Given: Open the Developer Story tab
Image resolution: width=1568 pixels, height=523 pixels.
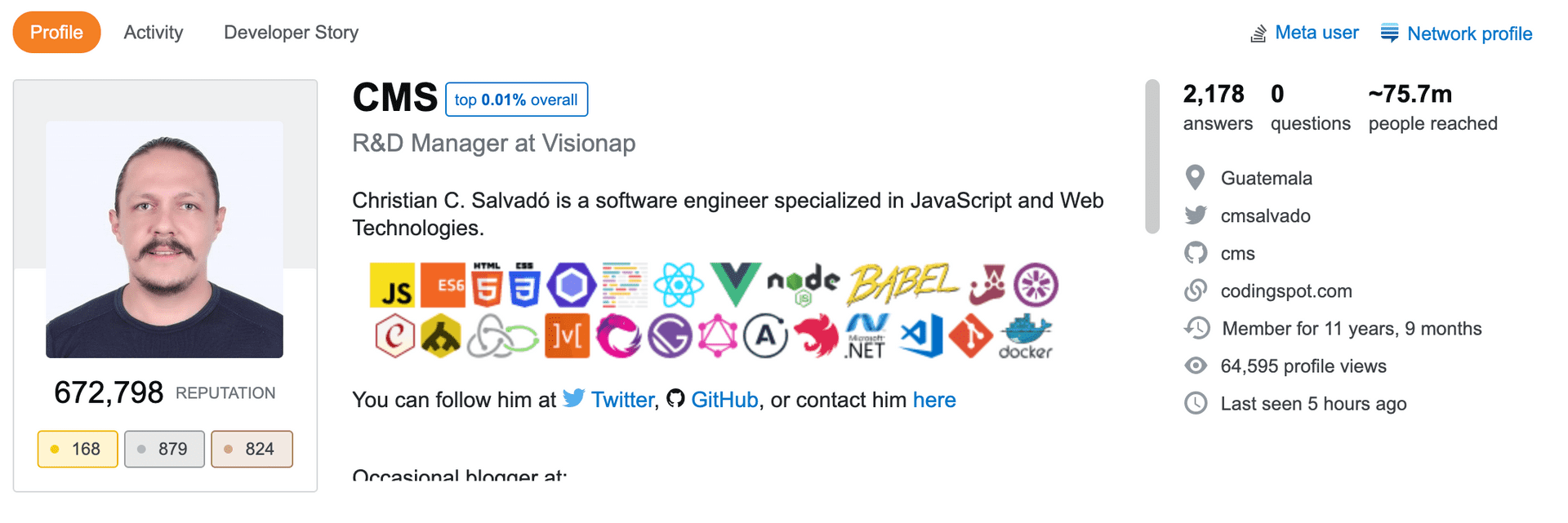Looking at the screenshot, I should pos(292,33).
